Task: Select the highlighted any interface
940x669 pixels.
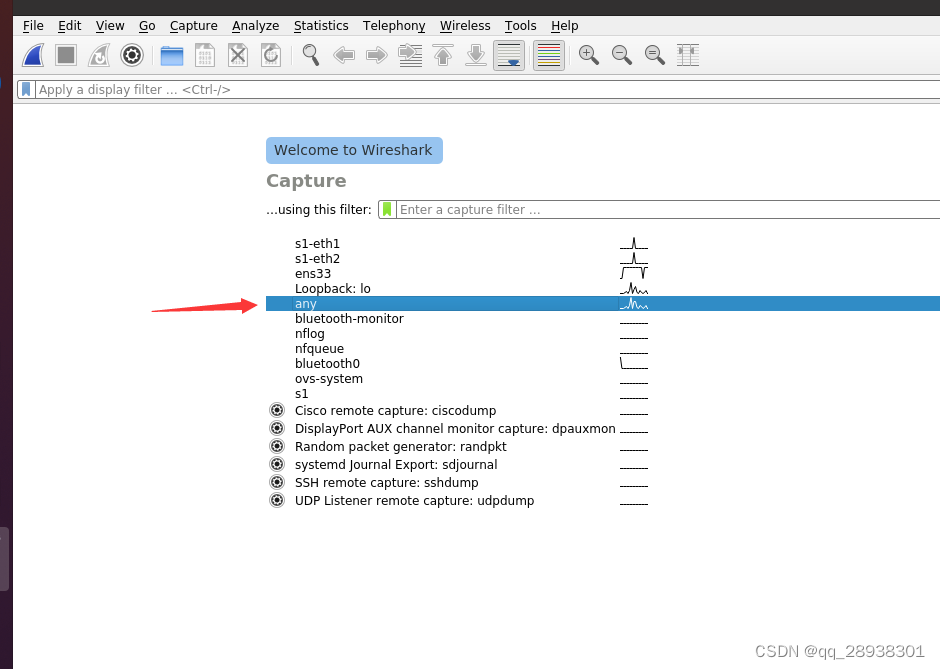Action: pyautogui.click(x=602, y=303)
